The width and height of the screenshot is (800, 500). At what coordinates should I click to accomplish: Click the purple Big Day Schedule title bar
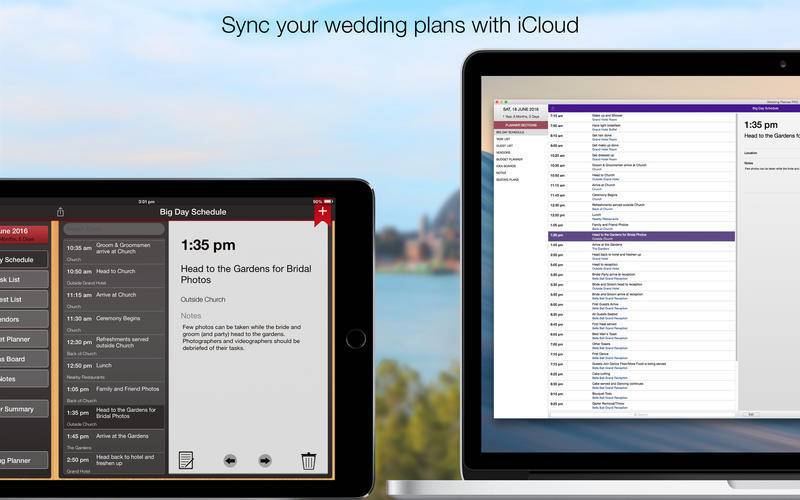pyautogui.click(x=674, y=108)
